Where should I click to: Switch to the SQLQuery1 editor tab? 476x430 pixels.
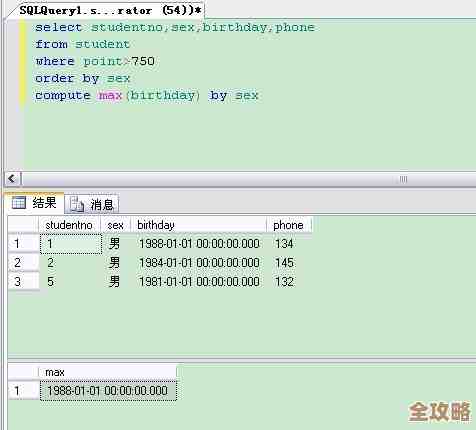pyautogui.click(x=110, y=10)
